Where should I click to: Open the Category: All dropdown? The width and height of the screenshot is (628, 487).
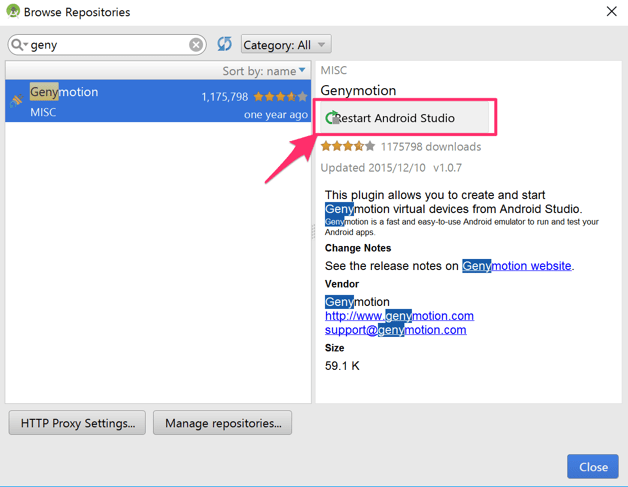pos(286,44)
